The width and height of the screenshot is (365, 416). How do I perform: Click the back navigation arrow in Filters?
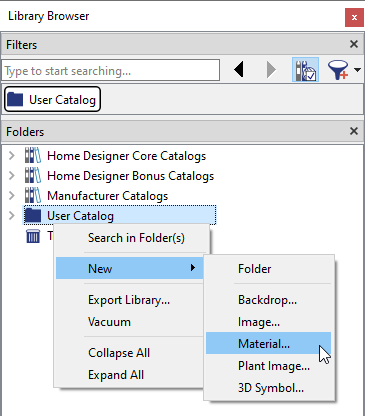tap(239, 70)
